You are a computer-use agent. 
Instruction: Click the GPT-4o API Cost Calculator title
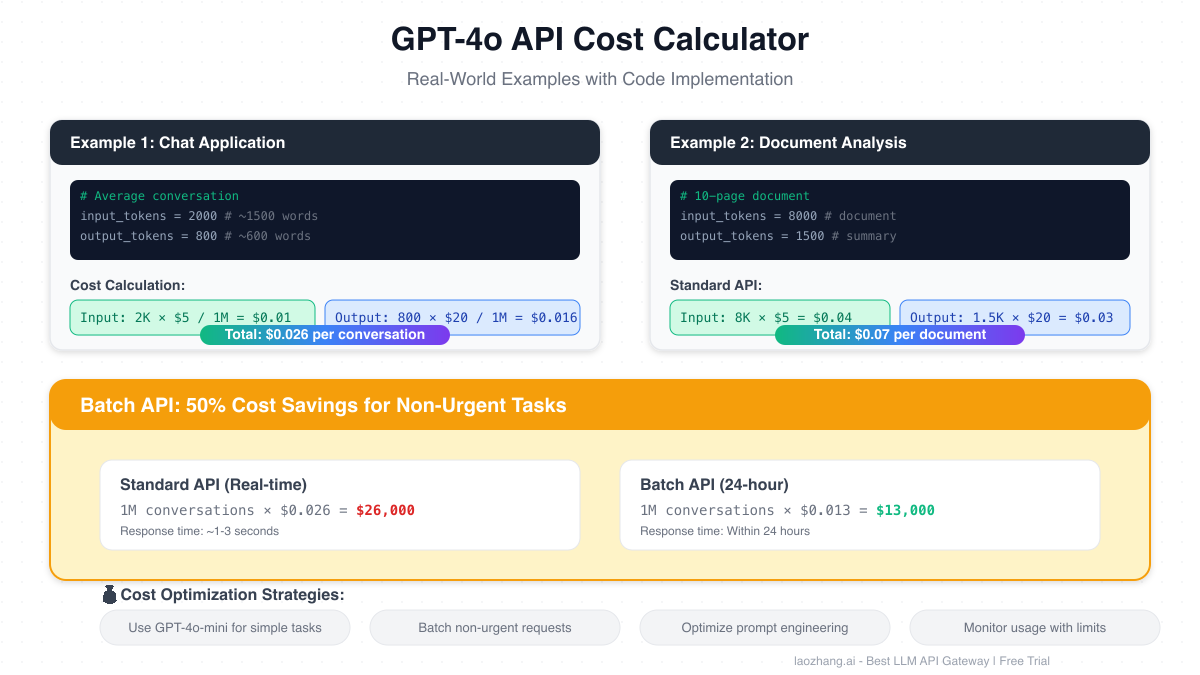(600, 39)
